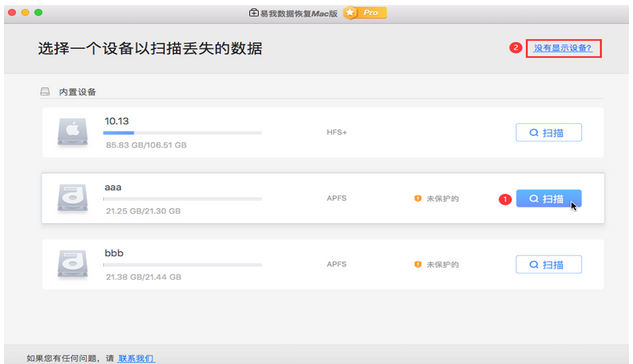Image resolution: width=633 pixels, height=364 pixels.
Task: Click the '85.83 GB/106.51 GB' size text
Action: pos(146,145)
